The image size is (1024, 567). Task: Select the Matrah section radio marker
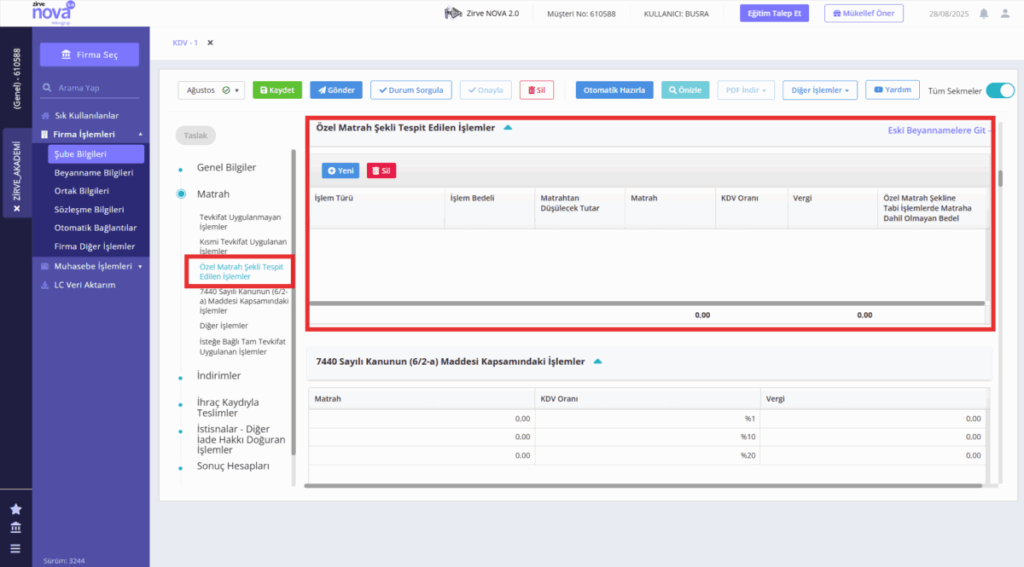pos(181,194)
